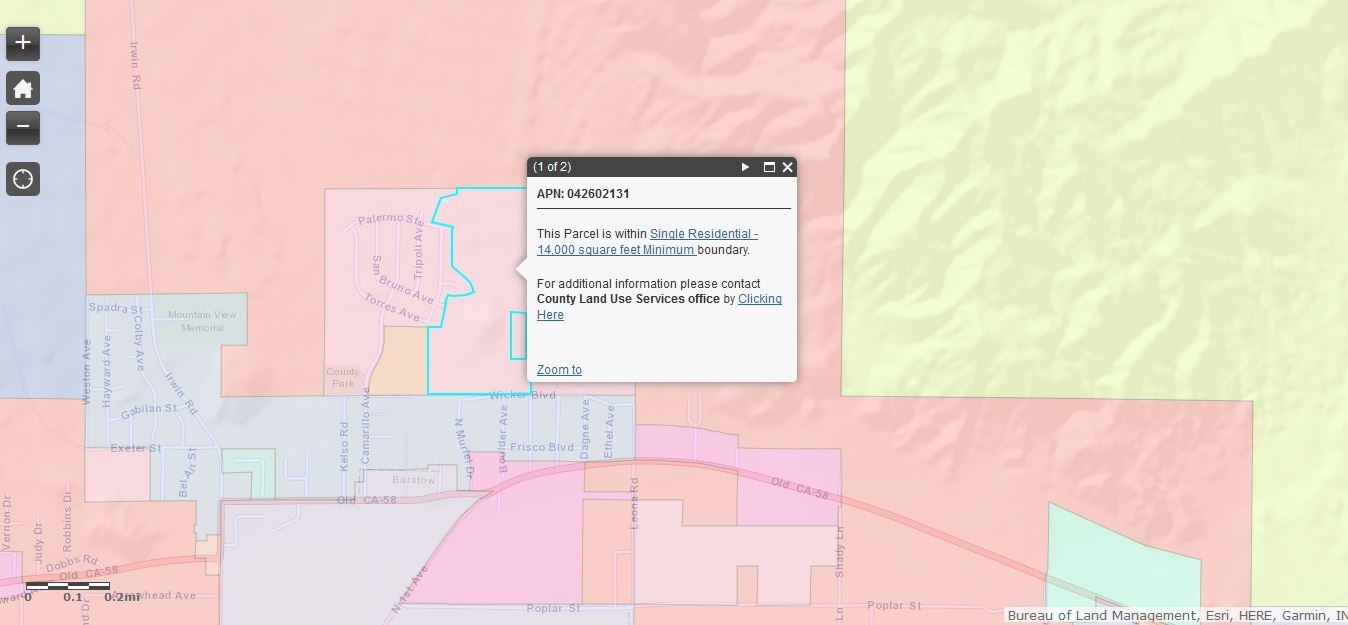Screen dimensions: 1348x625
Task: Activate the Find My Location crosshair tool
Action: 22,179
